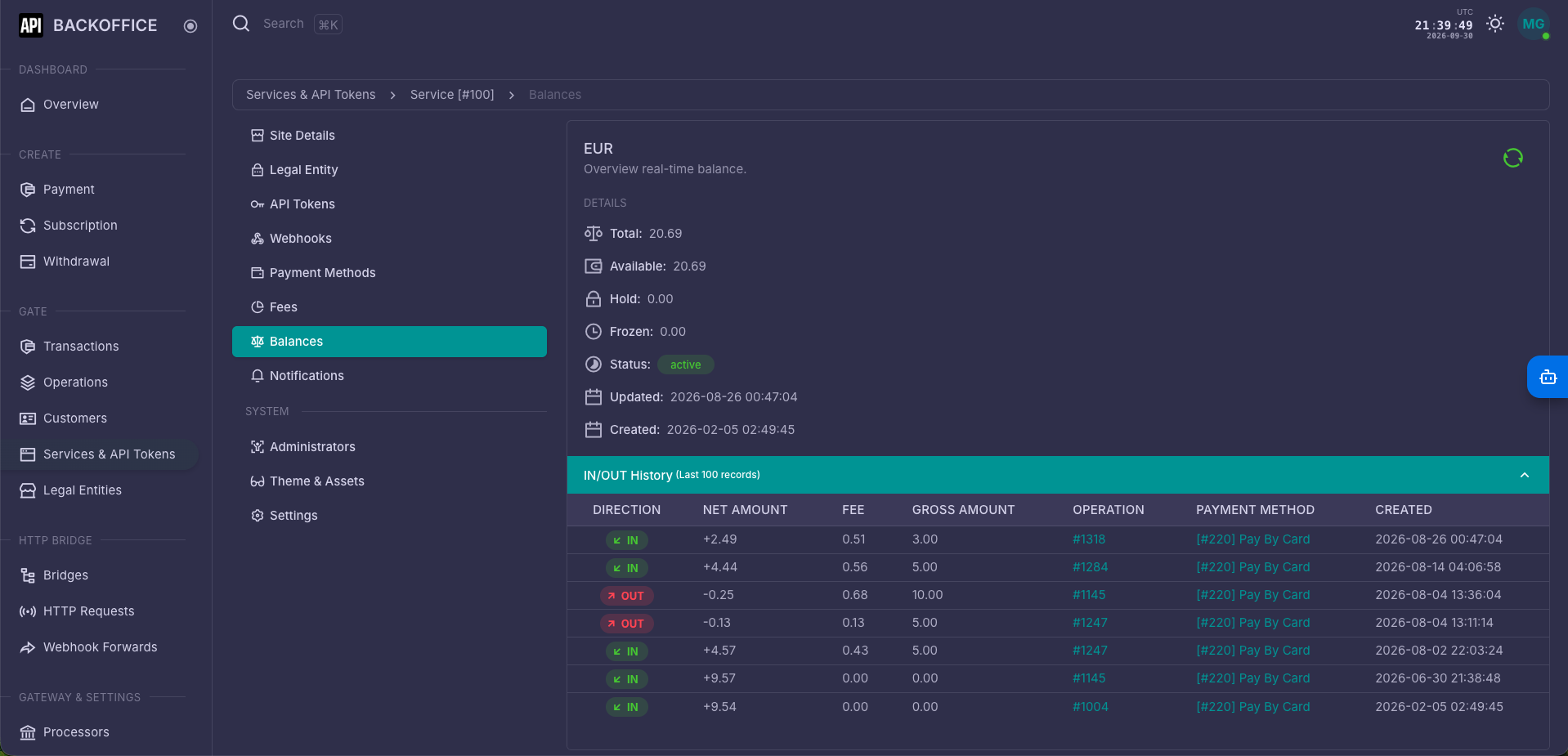This screenshot has height=756, width=1568.
Task: Click the blue robot assistant button
Action: click(1548, 377)
